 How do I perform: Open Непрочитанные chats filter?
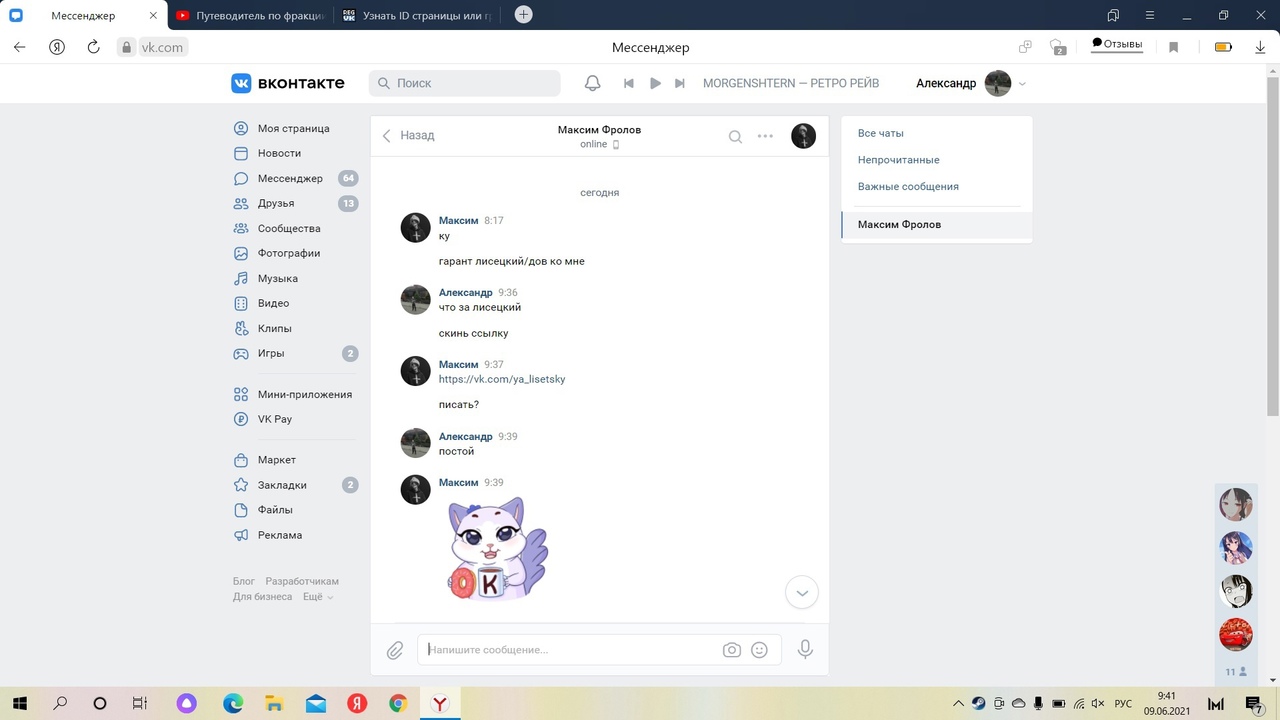(x=898, y=160)
